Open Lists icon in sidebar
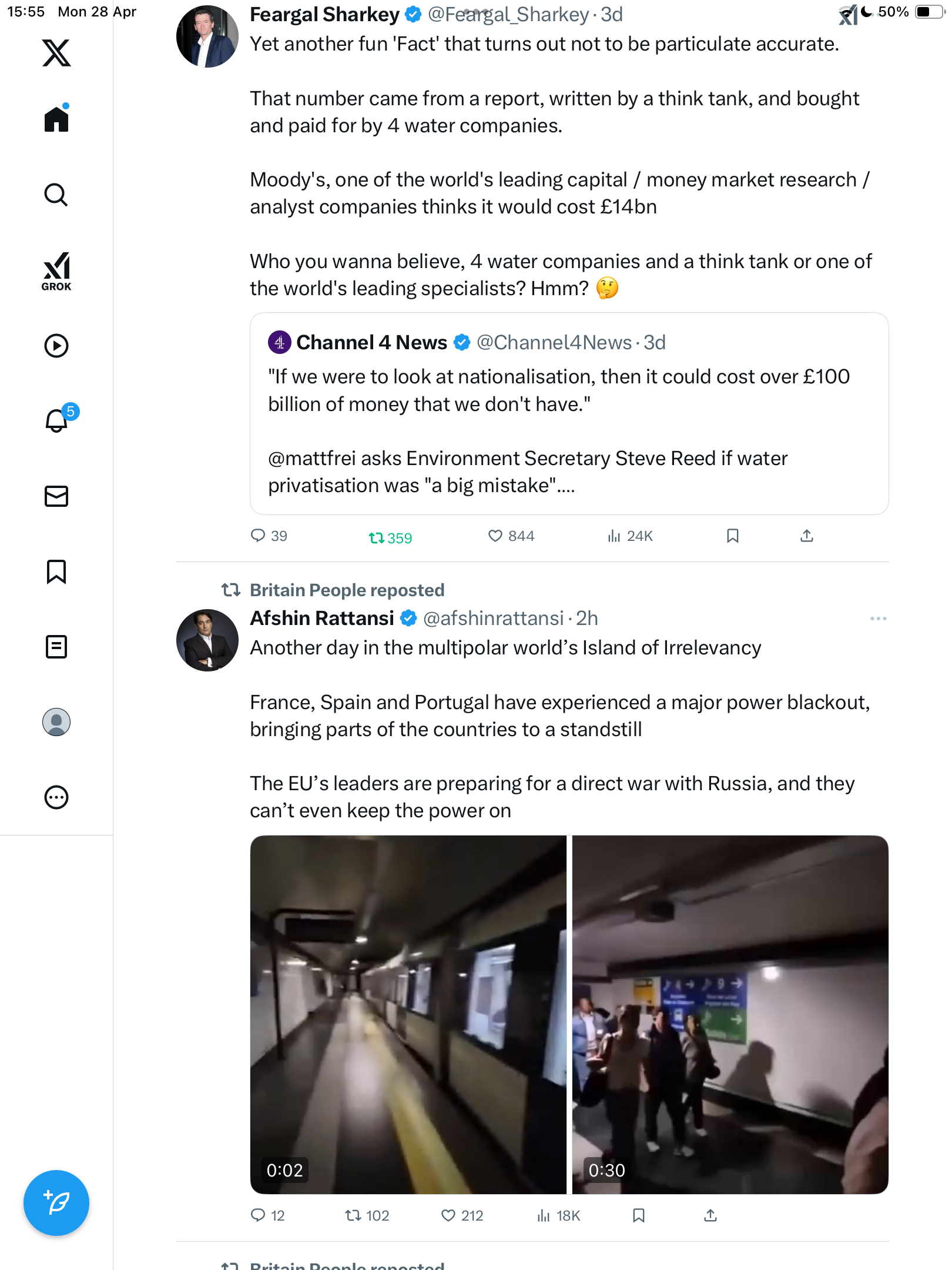Viewport: 952px width, 1270px height. pyautogui.click(x=56, y=647)
